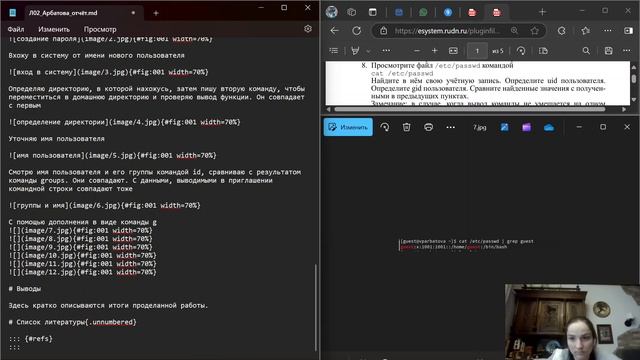Image resolution: width=640 pixels, height=360 pixels.
Task: Click the Notepad vertical scrollbar
Action: [316, 308]
